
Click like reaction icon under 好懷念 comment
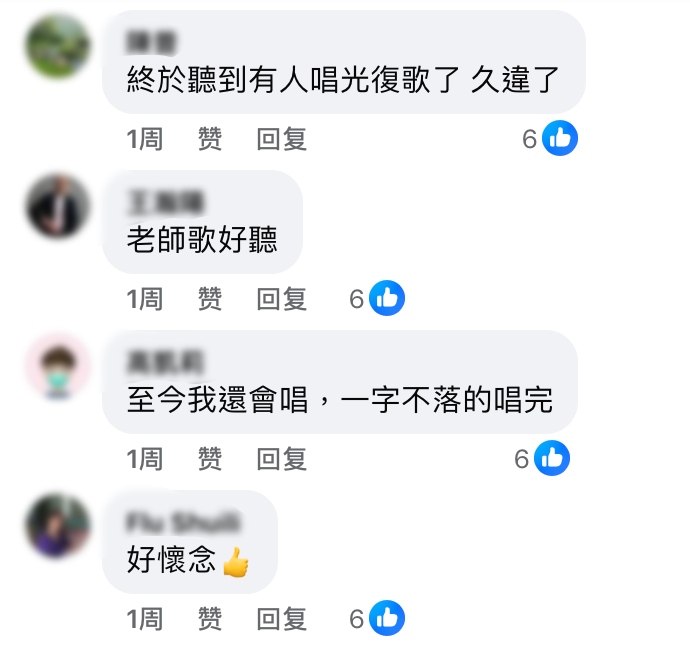(x=387, y=618)
